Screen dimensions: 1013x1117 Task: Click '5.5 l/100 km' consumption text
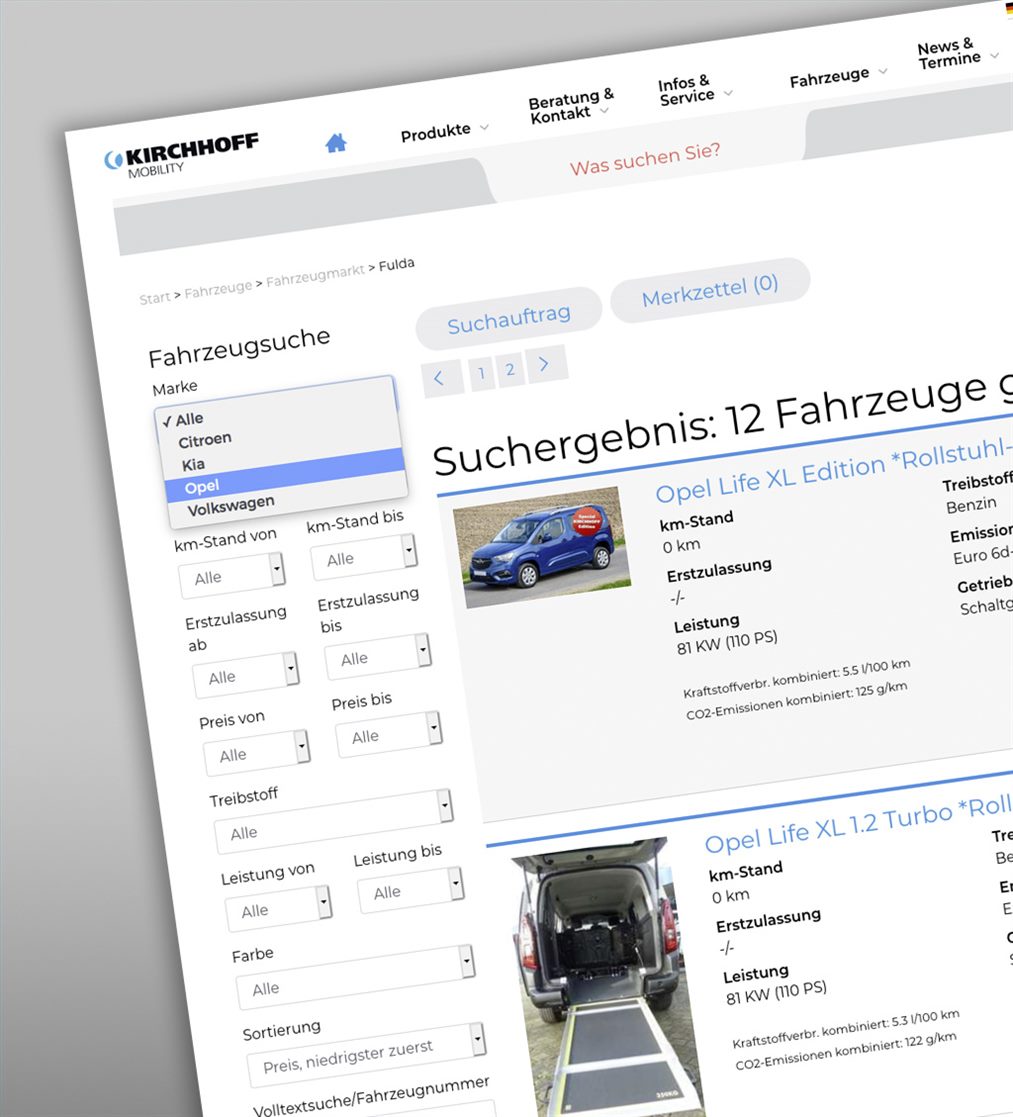876,667
